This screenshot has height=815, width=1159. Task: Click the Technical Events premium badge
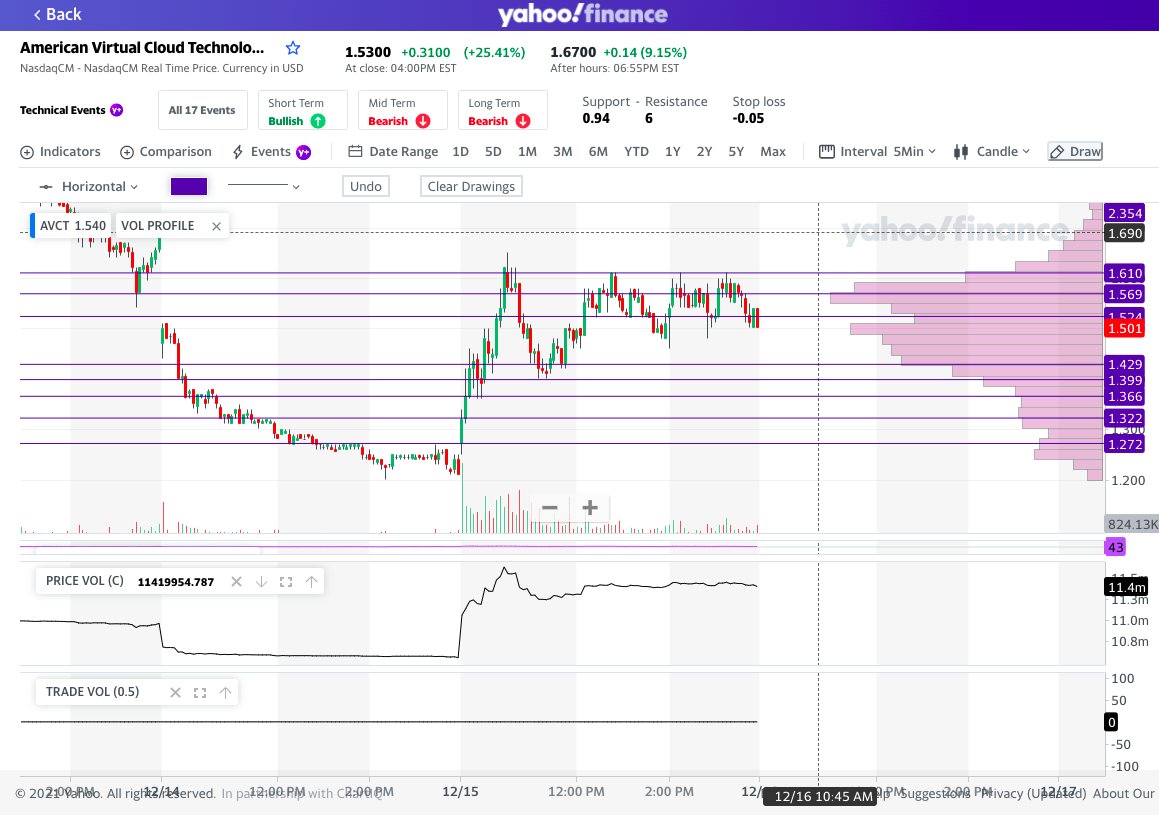click(117, 110)
